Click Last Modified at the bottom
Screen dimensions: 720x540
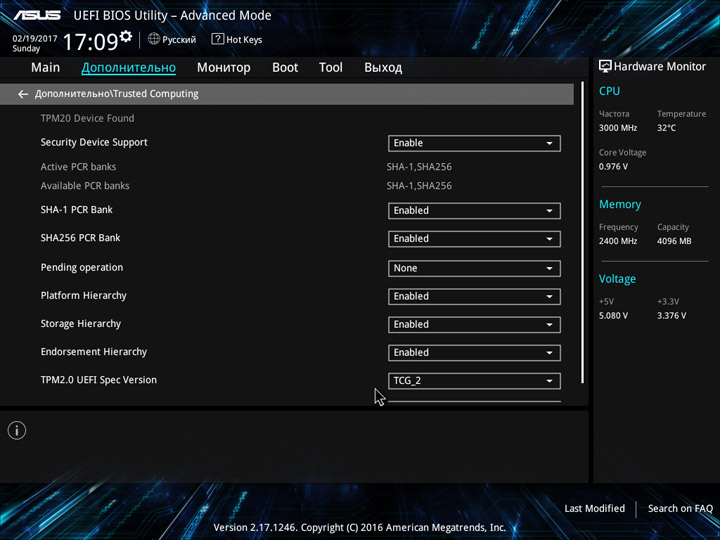[595, 508]
